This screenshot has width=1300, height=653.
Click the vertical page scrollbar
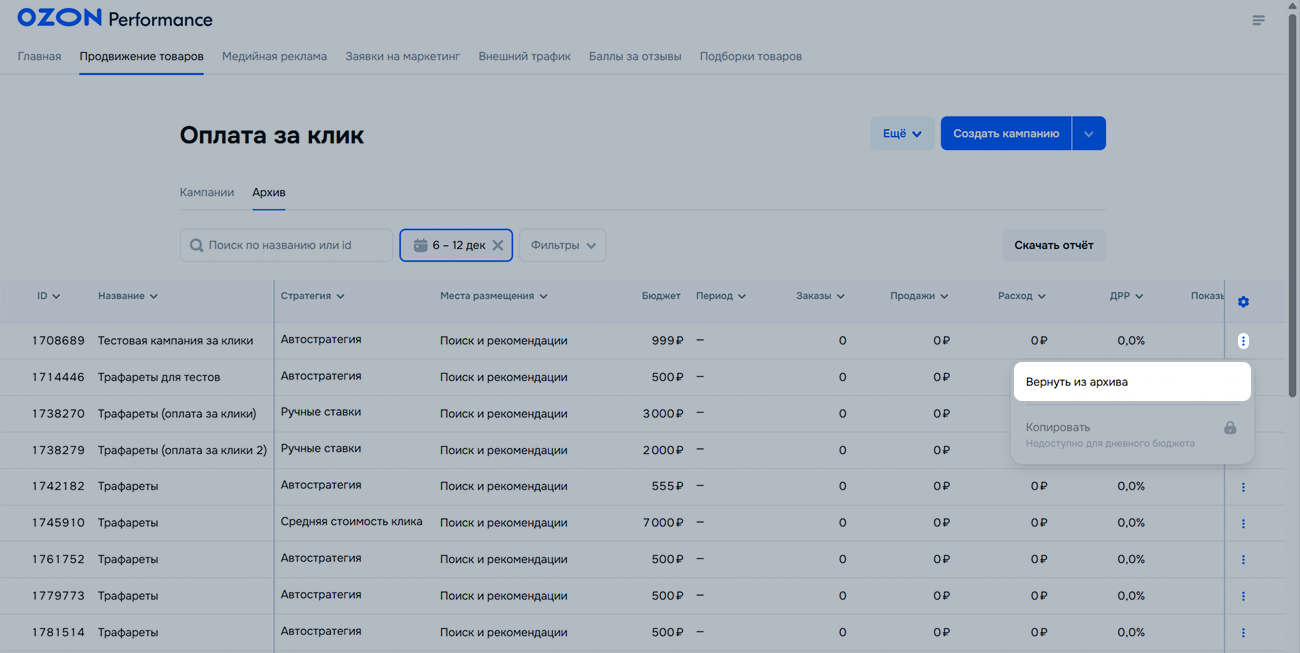1293,200
